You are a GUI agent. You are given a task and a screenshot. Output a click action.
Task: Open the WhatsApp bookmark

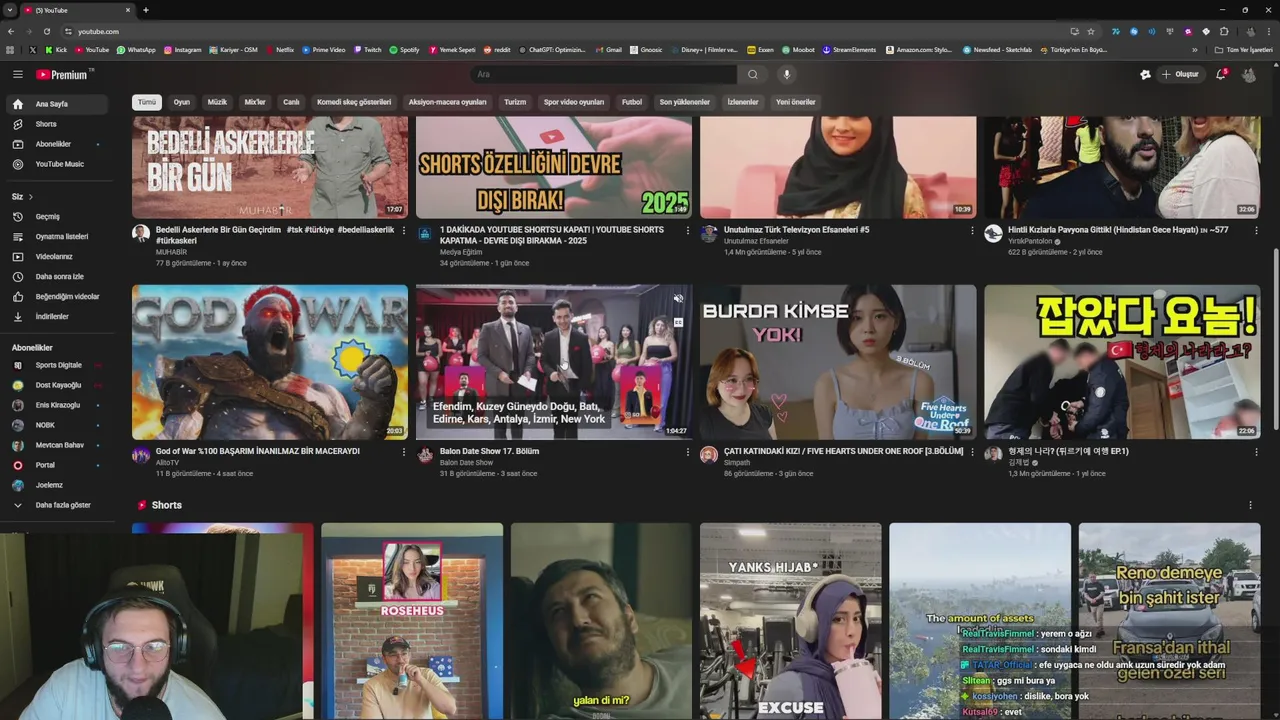point(136,49)
